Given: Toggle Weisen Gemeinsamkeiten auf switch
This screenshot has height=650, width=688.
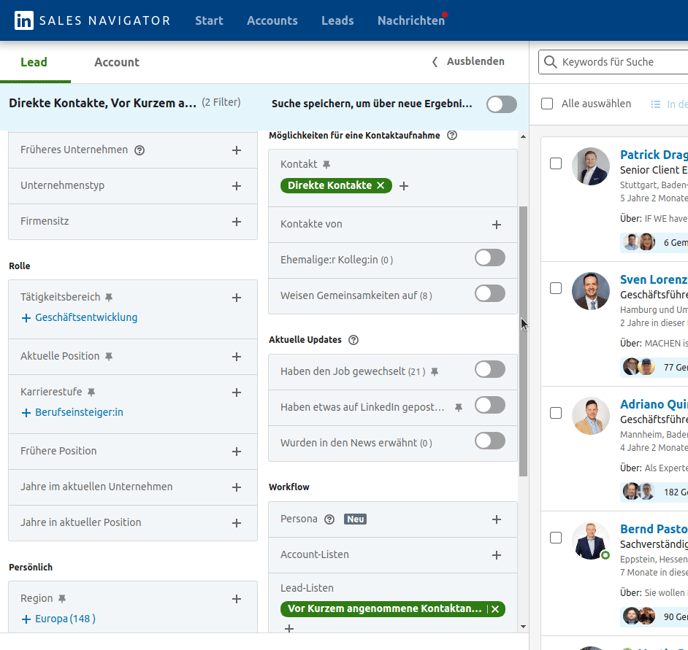Looking at the screenshot, I should 489,293.
